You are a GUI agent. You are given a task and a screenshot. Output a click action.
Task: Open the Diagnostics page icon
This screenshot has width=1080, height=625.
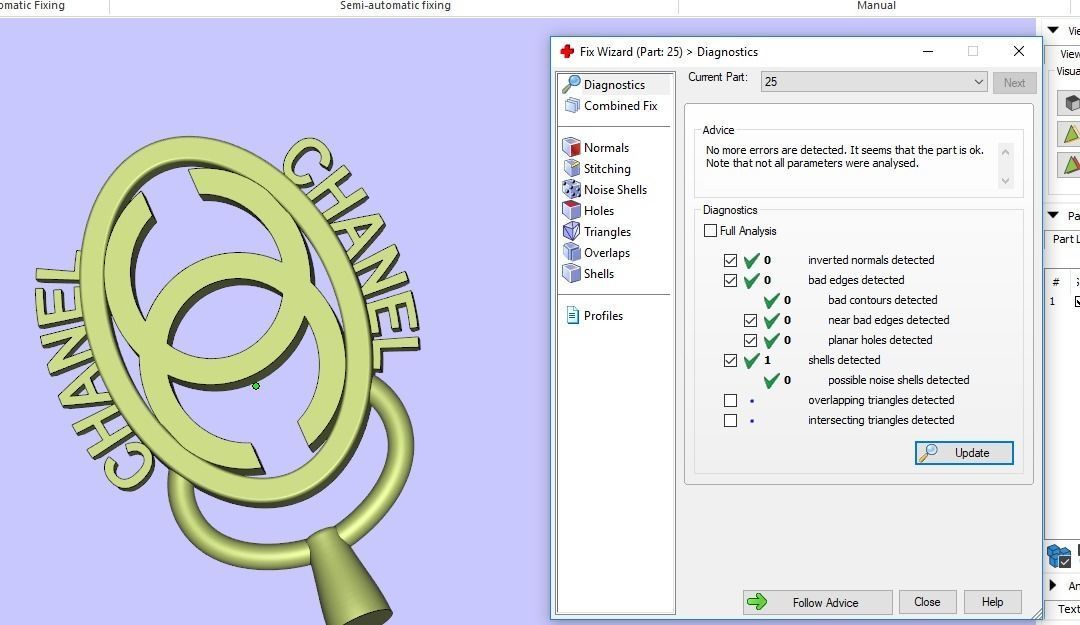(571, 84)
